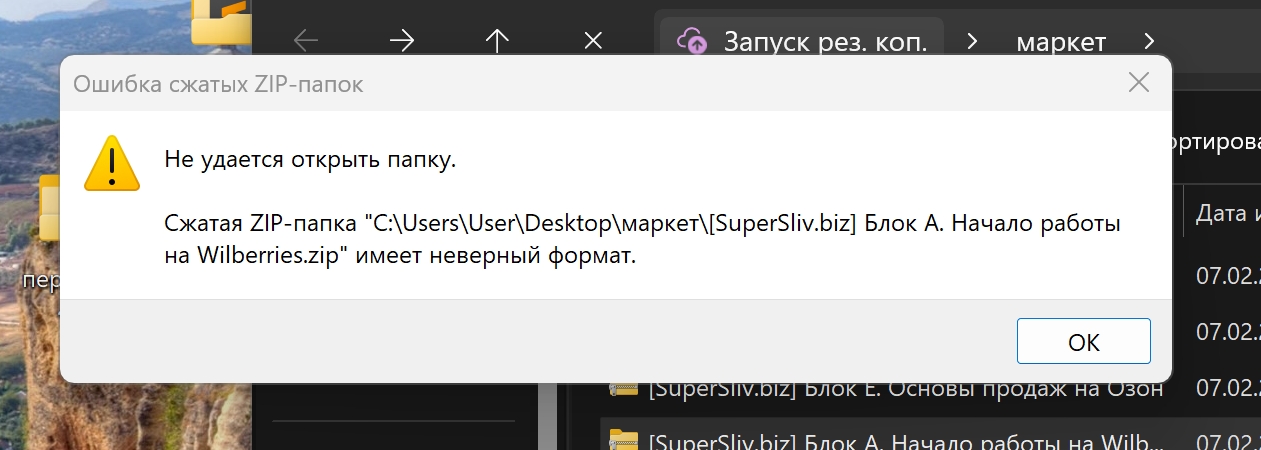
Task: Click the ZIP icon of the Блок А file
Action: (624, 439)
